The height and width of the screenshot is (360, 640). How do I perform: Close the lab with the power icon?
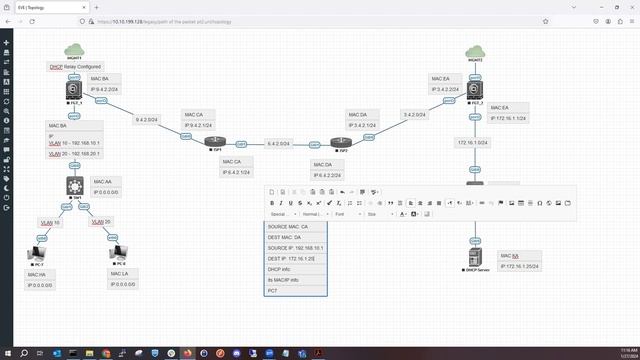click(x=6, y=198)
